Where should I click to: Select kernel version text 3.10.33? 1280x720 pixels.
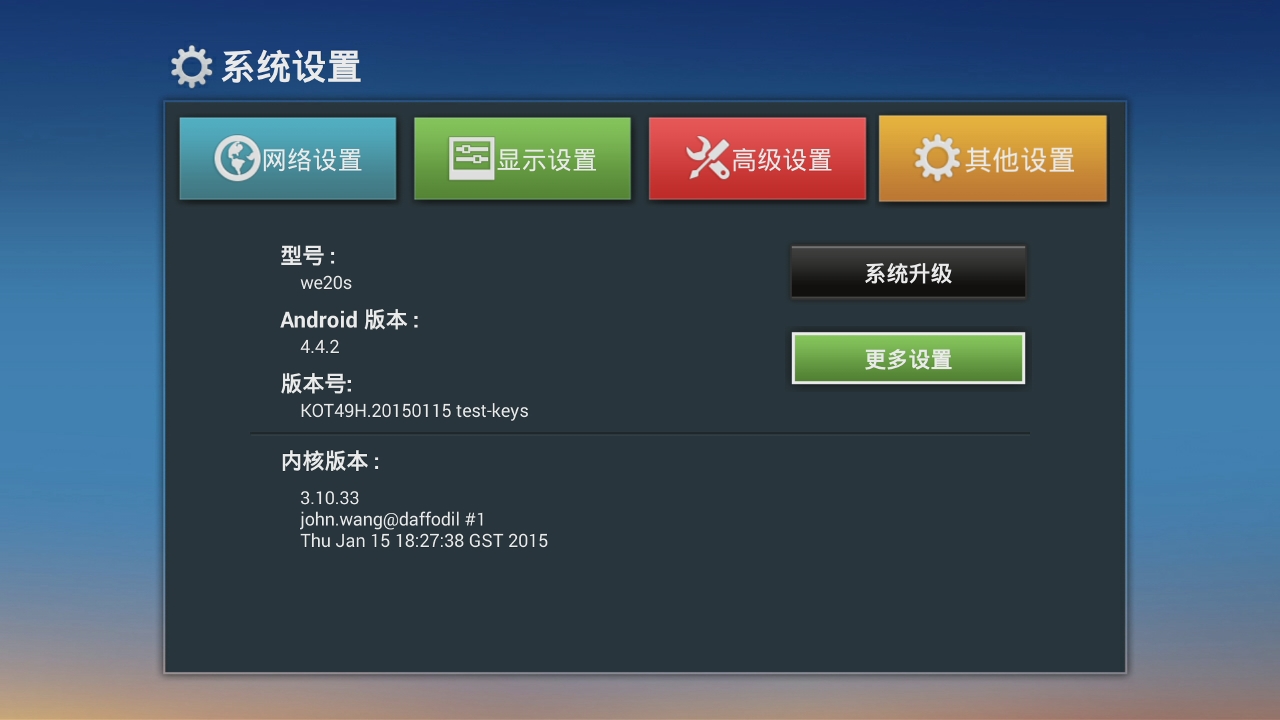tap(329, 498)
